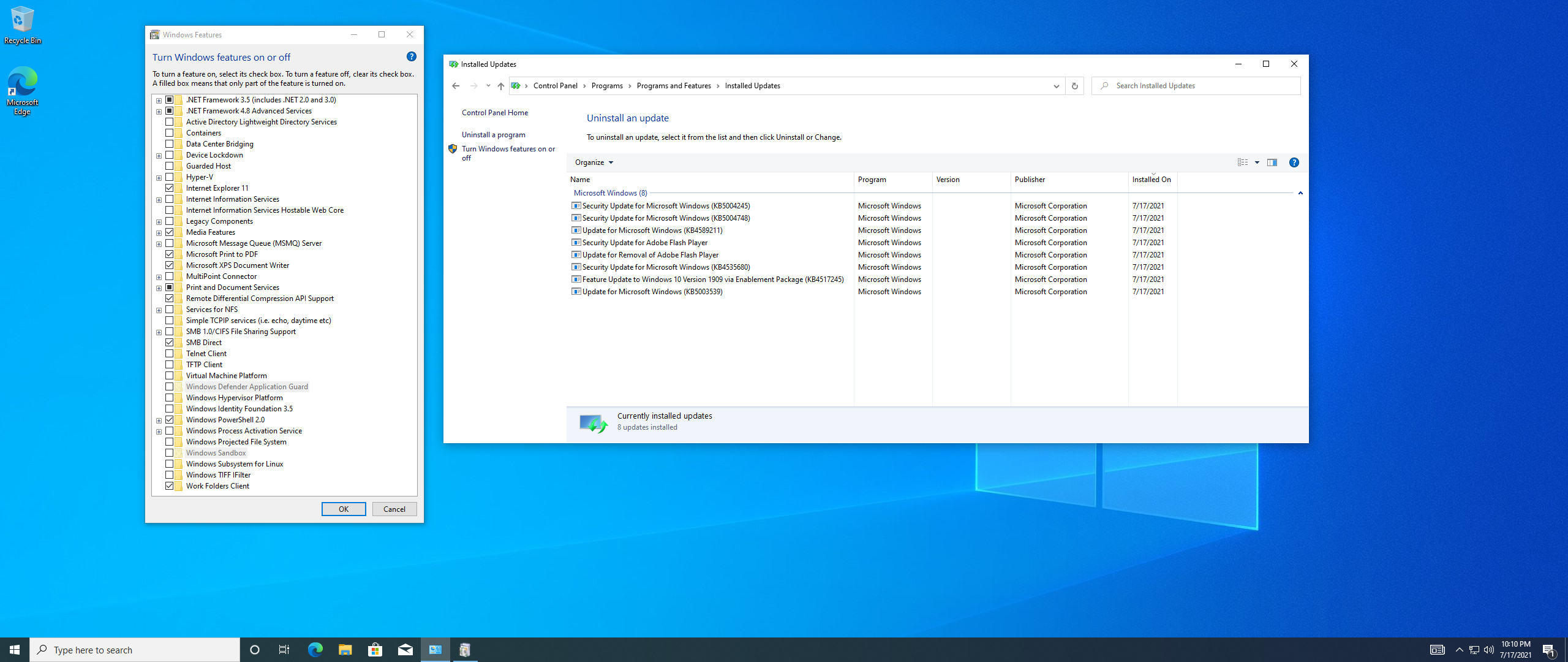Go back in Installed Updates window
The width and height of the screenshot is (1568, 662).
[x=456, y=86]
